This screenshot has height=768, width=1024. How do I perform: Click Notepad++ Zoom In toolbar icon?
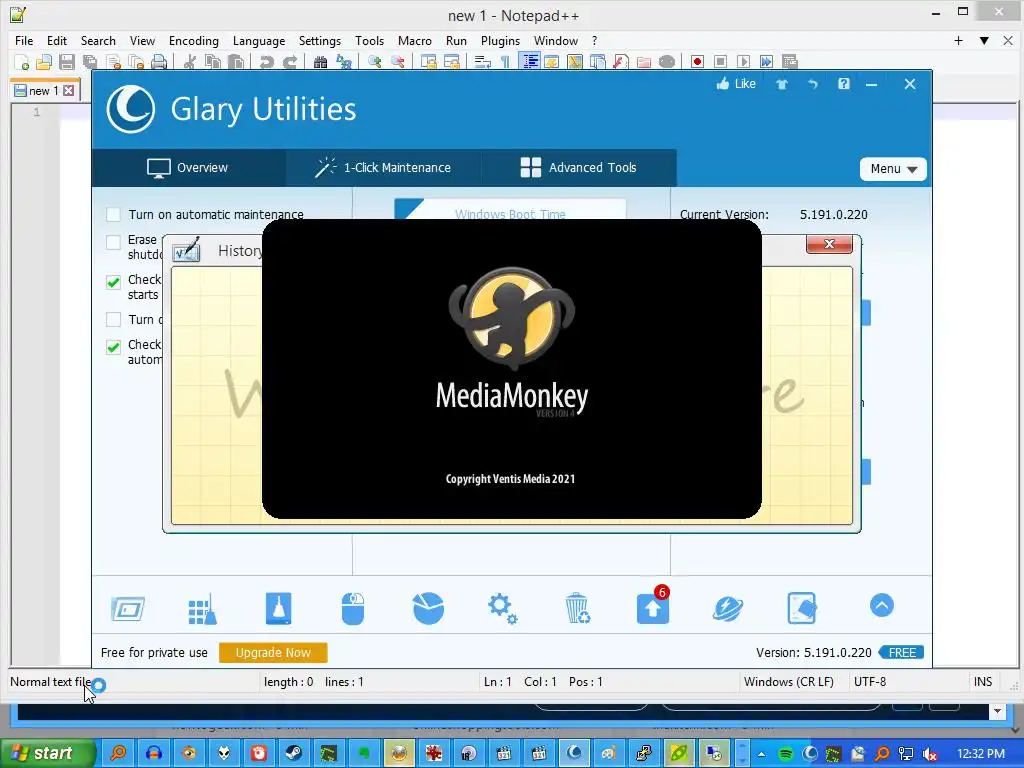pos(375,62)
